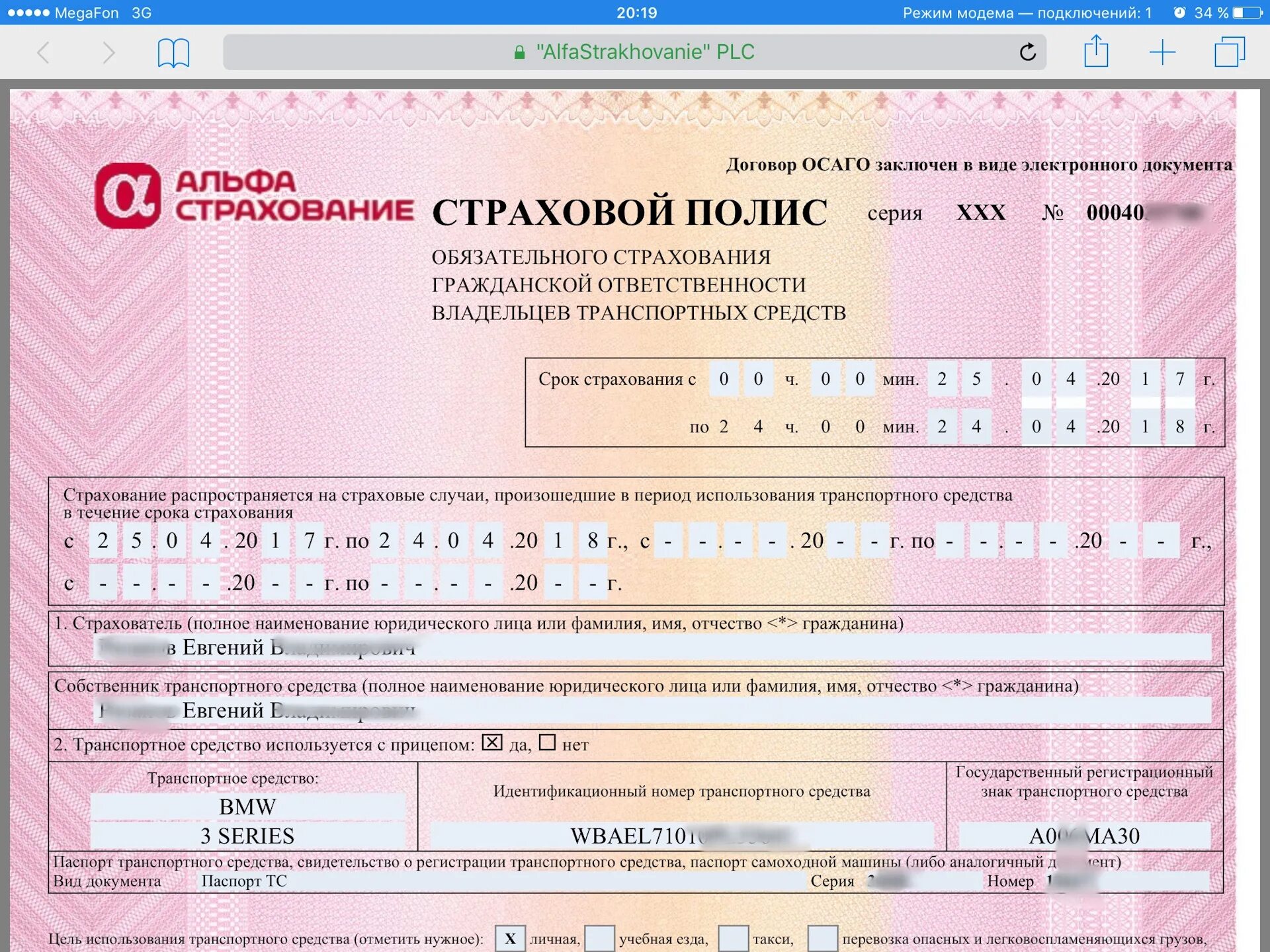Tap the 'Режим модема' hotspot banner text
Viewport: 1270px width, 952px height.
(1027, 13)
